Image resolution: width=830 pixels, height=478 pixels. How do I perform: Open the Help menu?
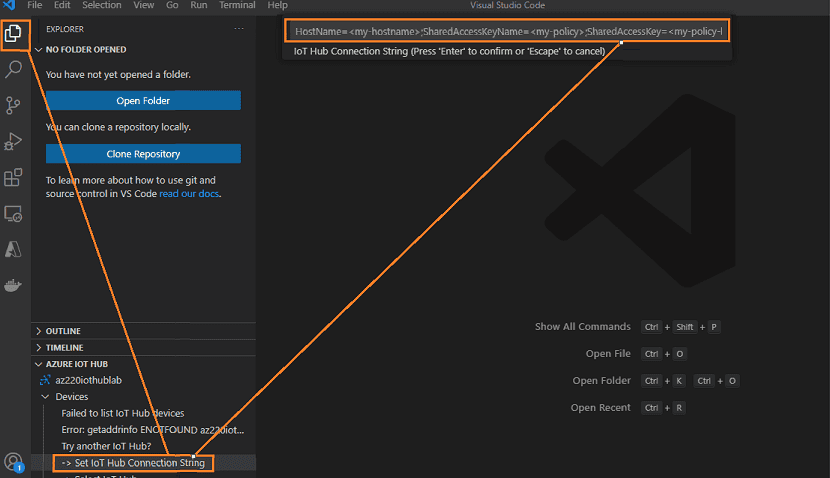277,5
